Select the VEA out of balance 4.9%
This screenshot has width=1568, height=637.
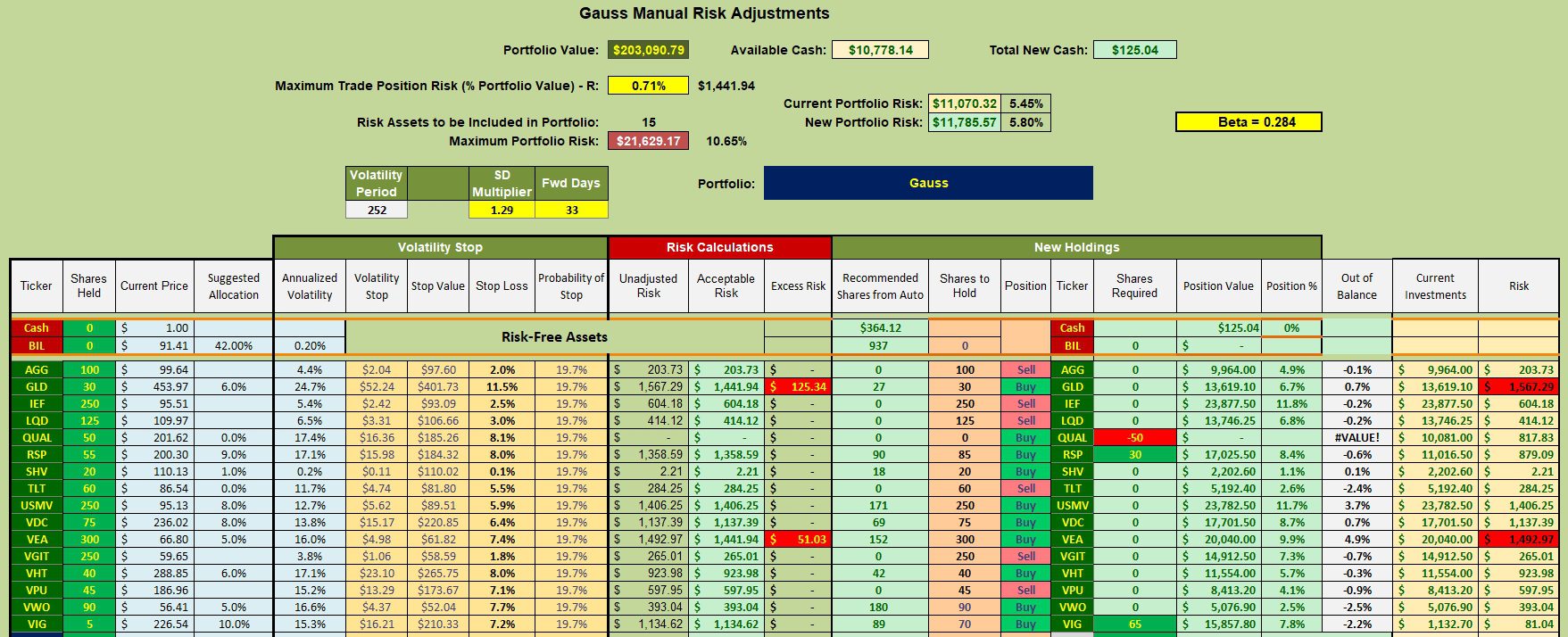click(x=1356, y=539)
